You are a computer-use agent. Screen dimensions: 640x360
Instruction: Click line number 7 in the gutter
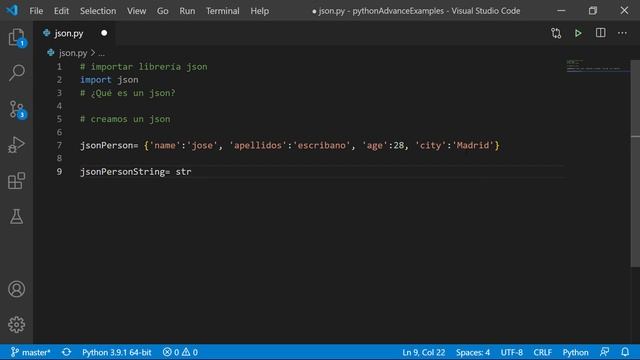coord(60,145)
